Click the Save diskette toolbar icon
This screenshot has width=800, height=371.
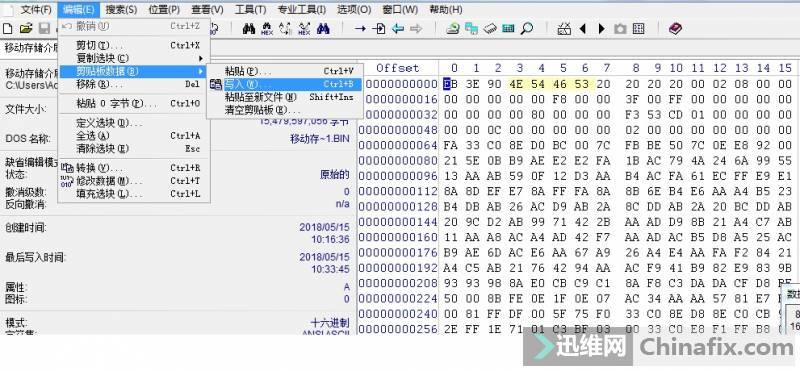(44, 29)
